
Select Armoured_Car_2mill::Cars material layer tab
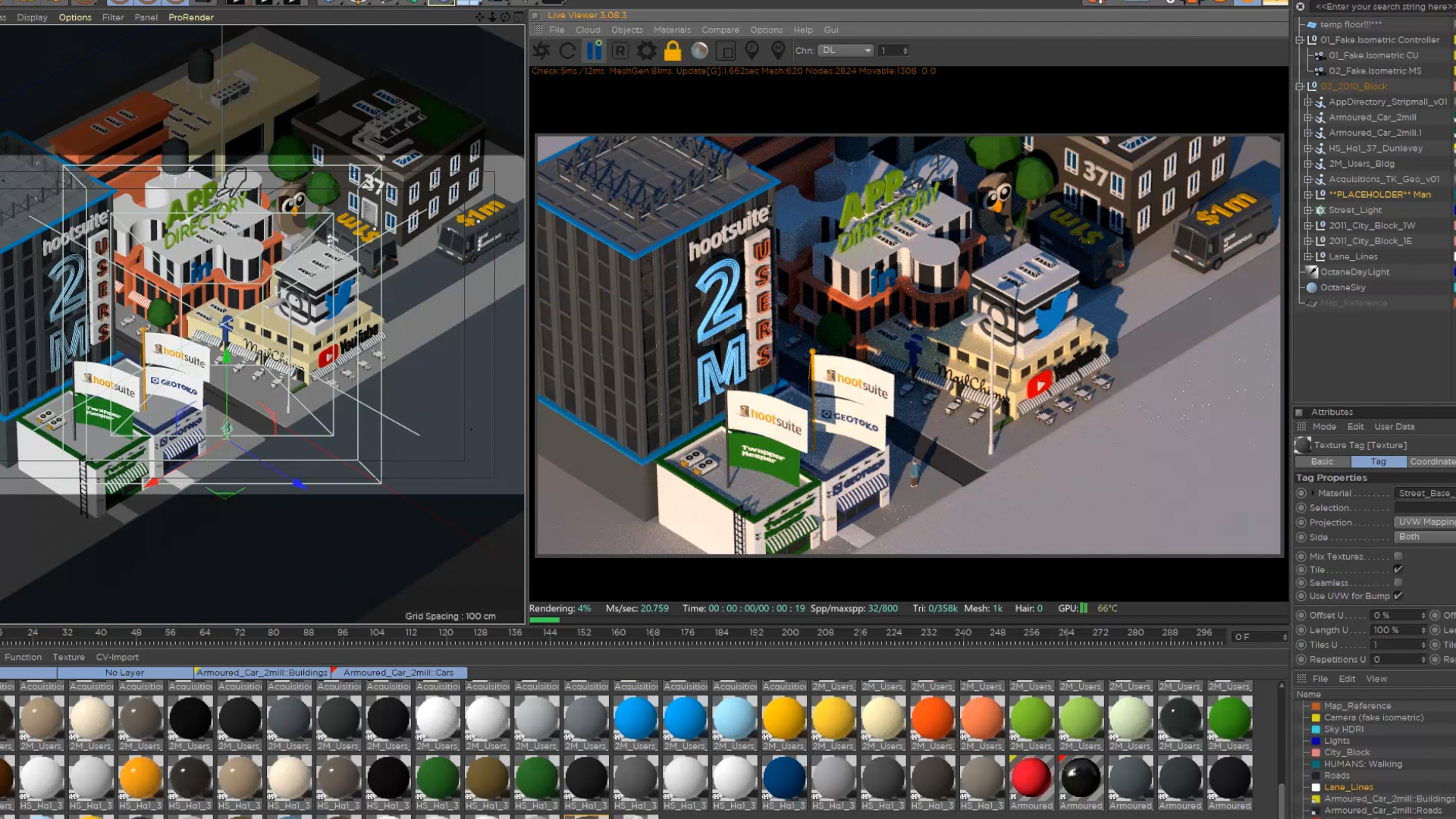[399, 673]
